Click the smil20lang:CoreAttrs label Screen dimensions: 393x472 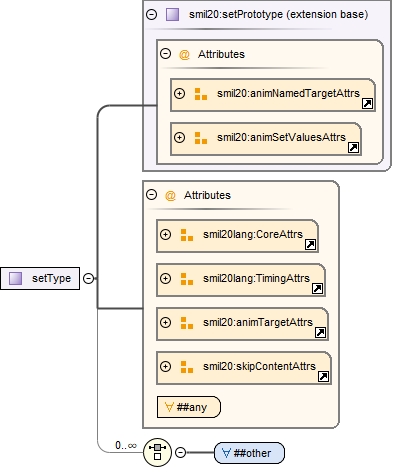tap(253, 234)
